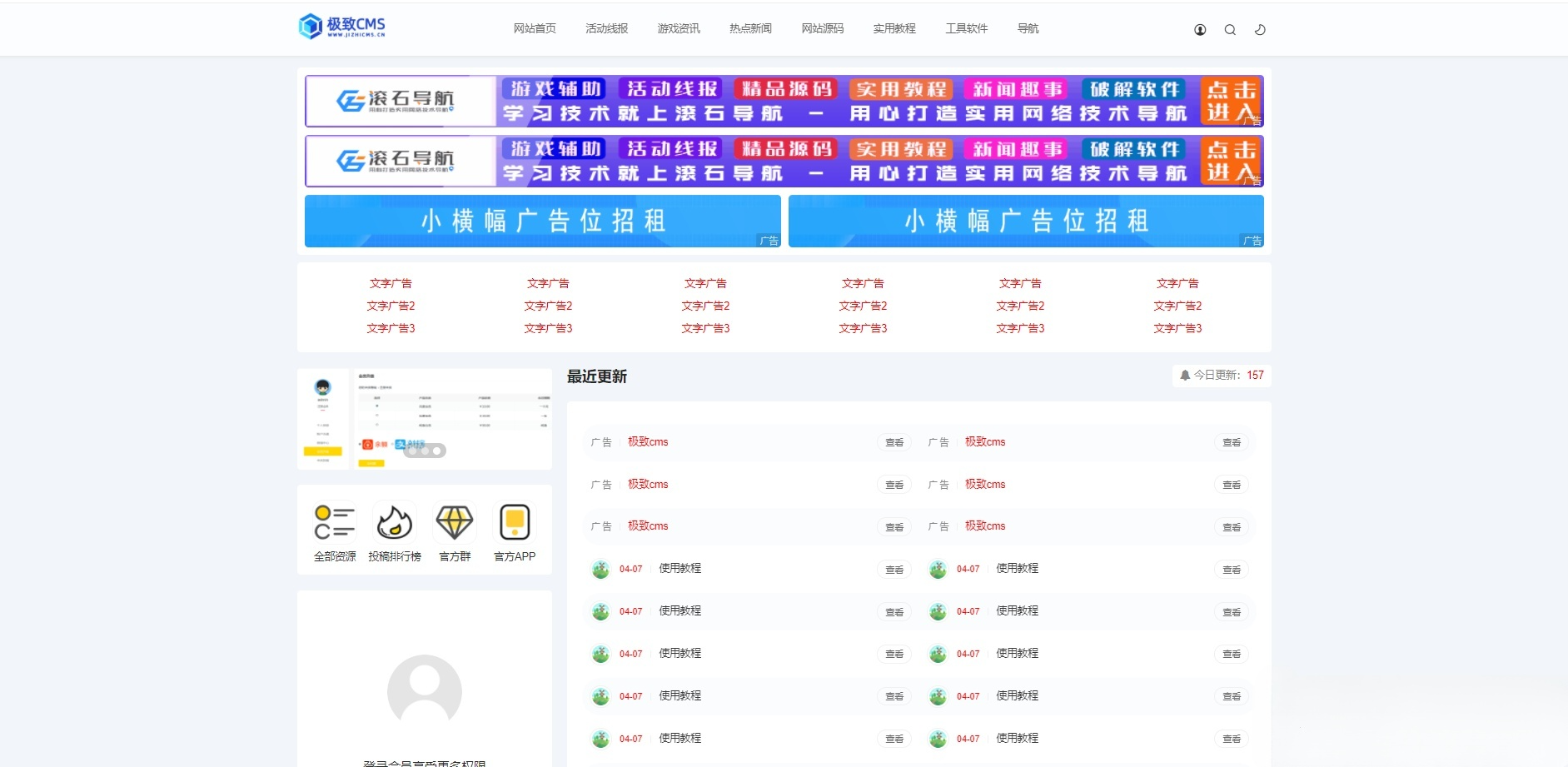This screenshot has height=767, width=1568.
Task: Open the 游戏资讯 menu item
Action: click(x=678, y=27)
